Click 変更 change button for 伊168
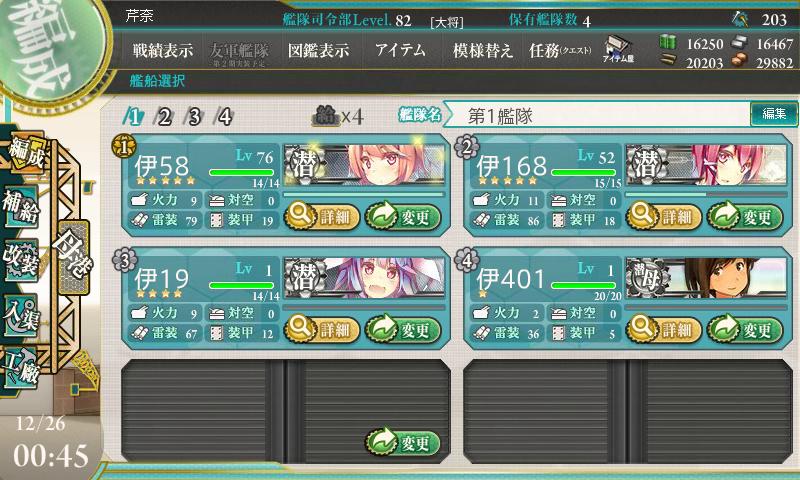Image resolution: width=800 pixels, height=480 pixels. pyautogui.click(x=745, y=216)
